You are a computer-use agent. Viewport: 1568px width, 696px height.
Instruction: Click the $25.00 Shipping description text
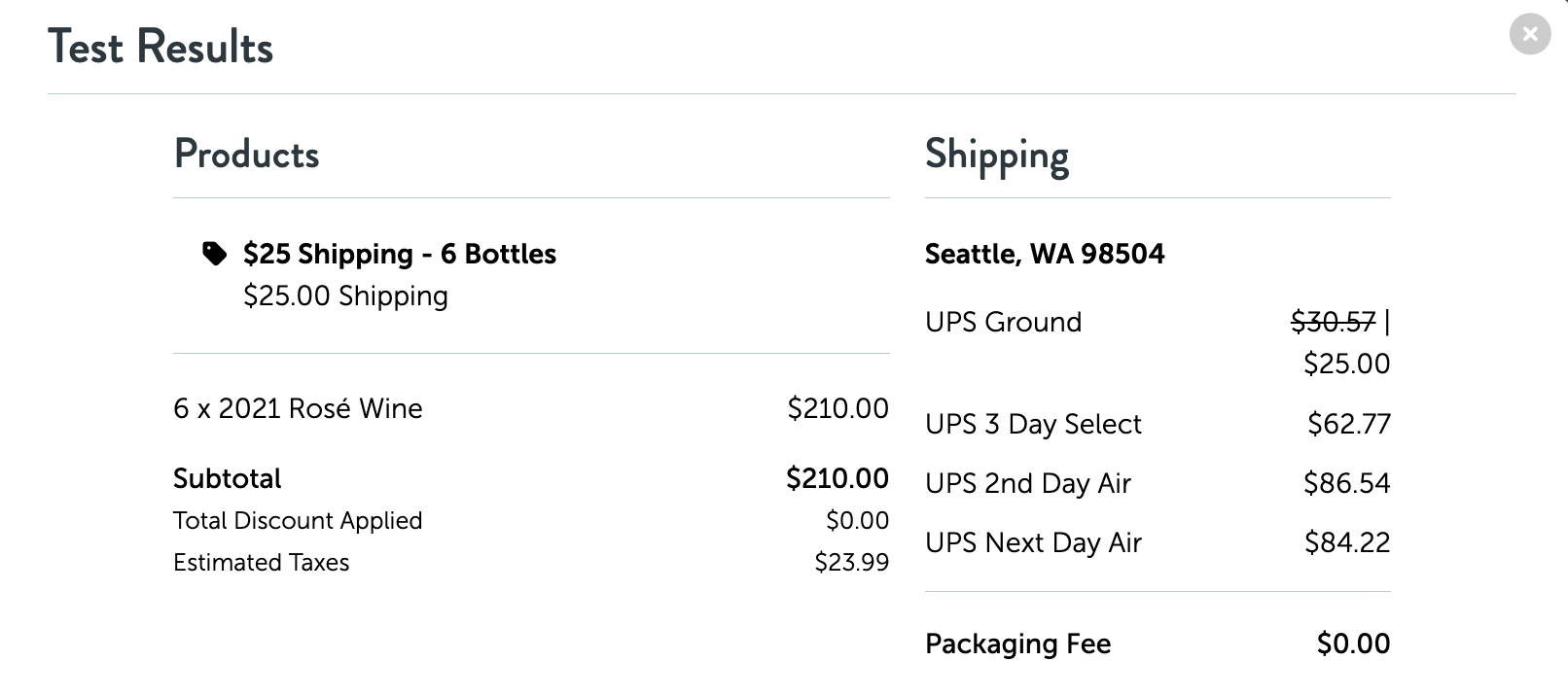click(345, 296)
